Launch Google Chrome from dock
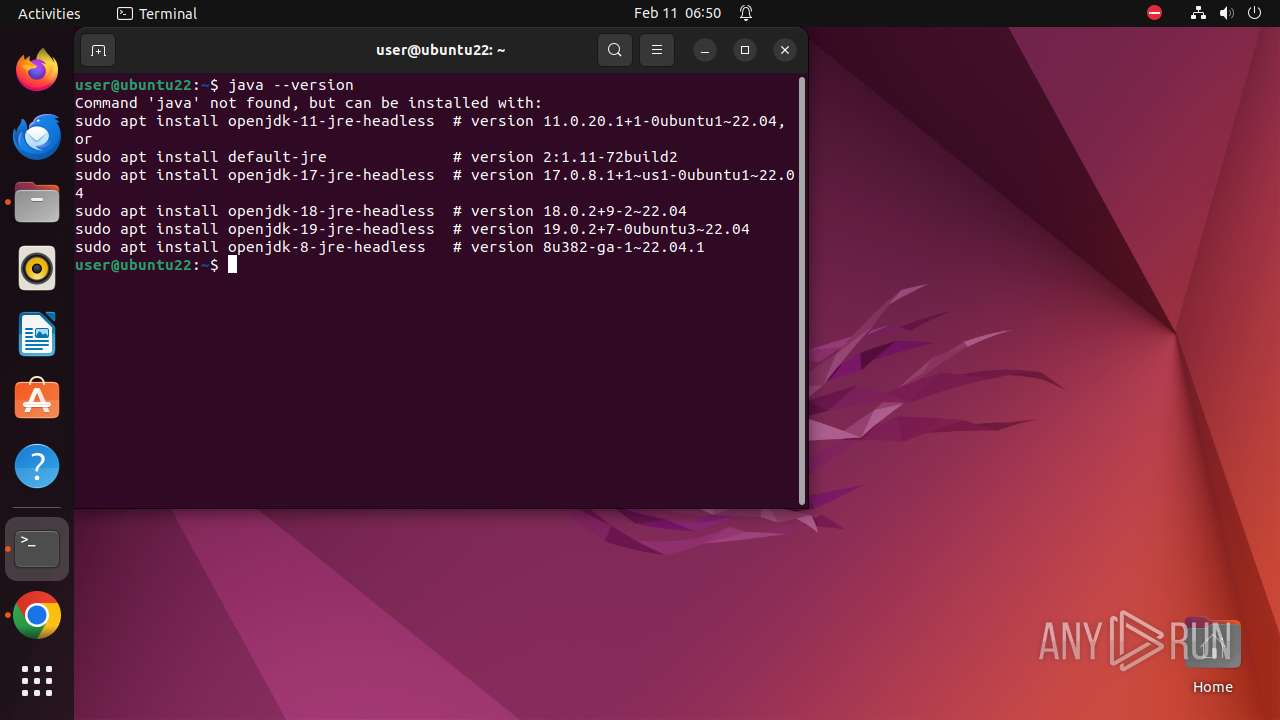 [x=37, y=616]
